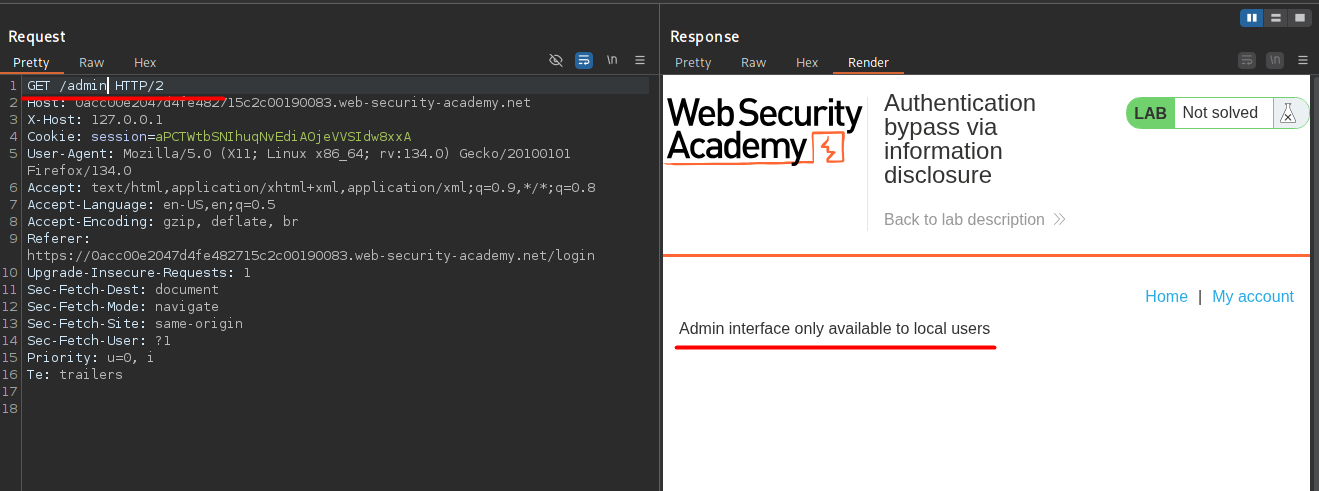Image resolution: width=1319 pixels, height=491 pixels.
Task: Toggle line wrap icon in Request panel
Action: (x=584, y=61)
